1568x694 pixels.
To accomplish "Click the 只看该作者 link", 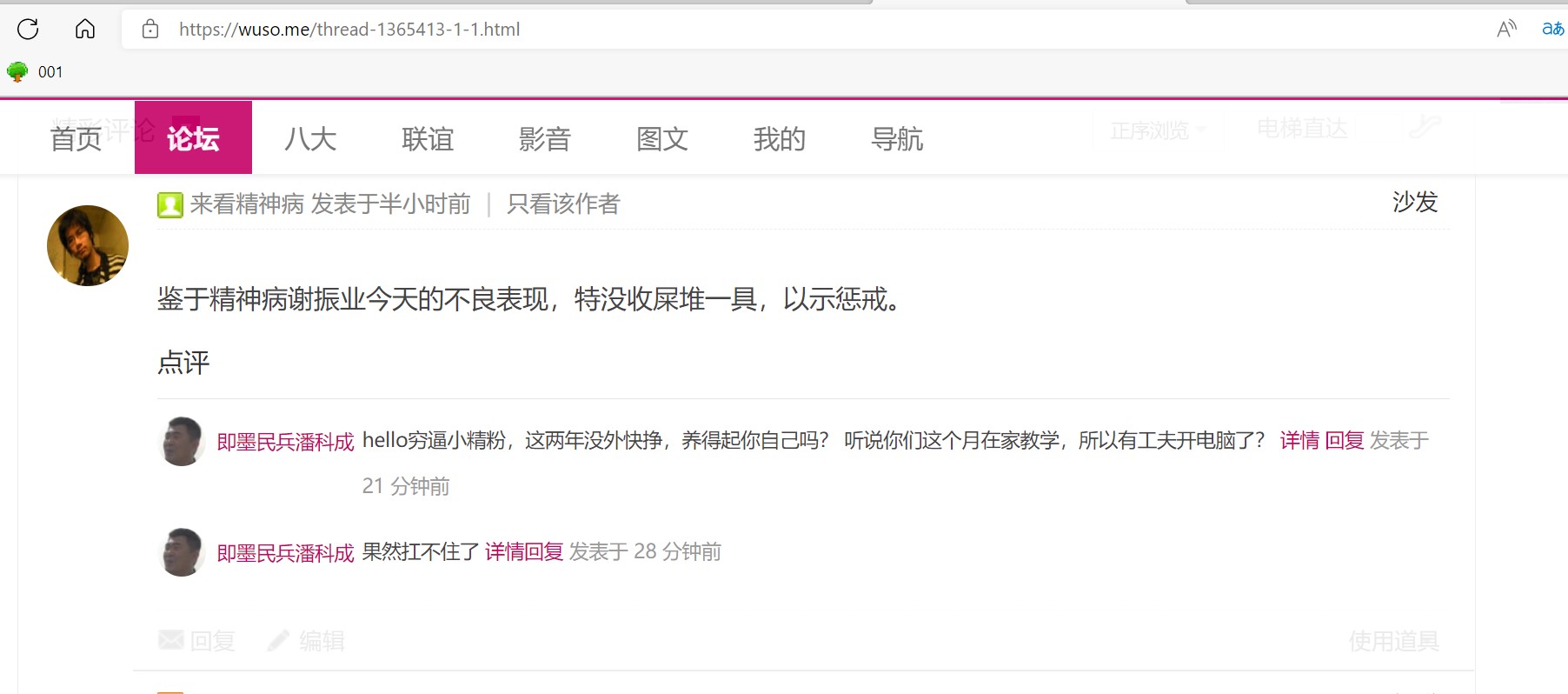I will pyautogui.click(x=563, y=204).
